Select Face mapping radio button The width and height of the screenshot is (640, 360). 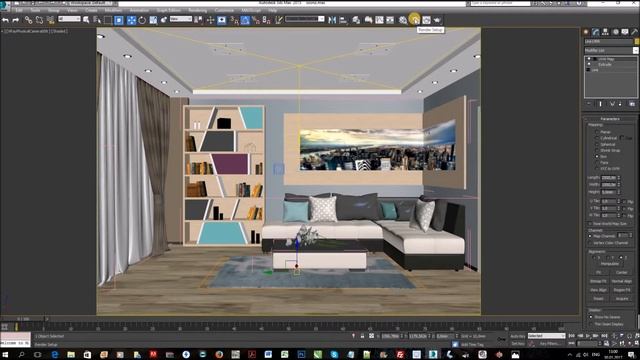point(597,162)
